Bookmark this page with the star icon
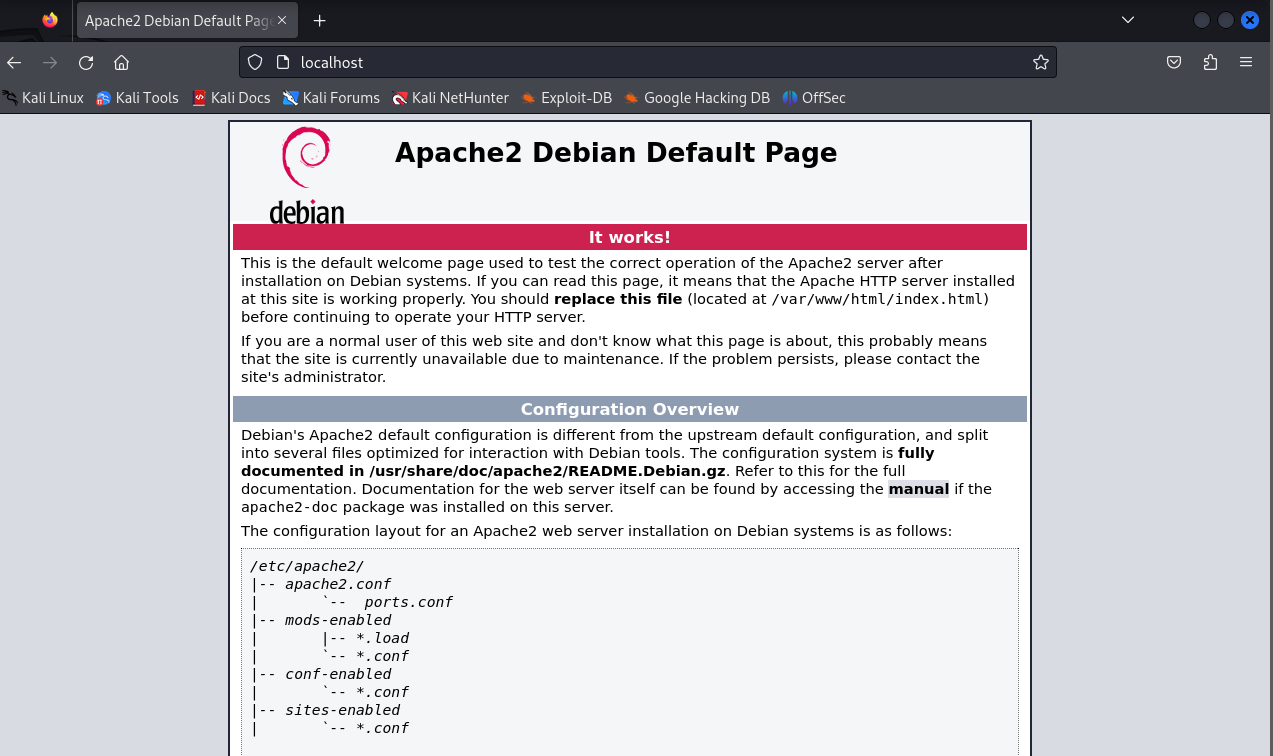This screenshot has width=1273, height=756. (x=1040, y=62)
